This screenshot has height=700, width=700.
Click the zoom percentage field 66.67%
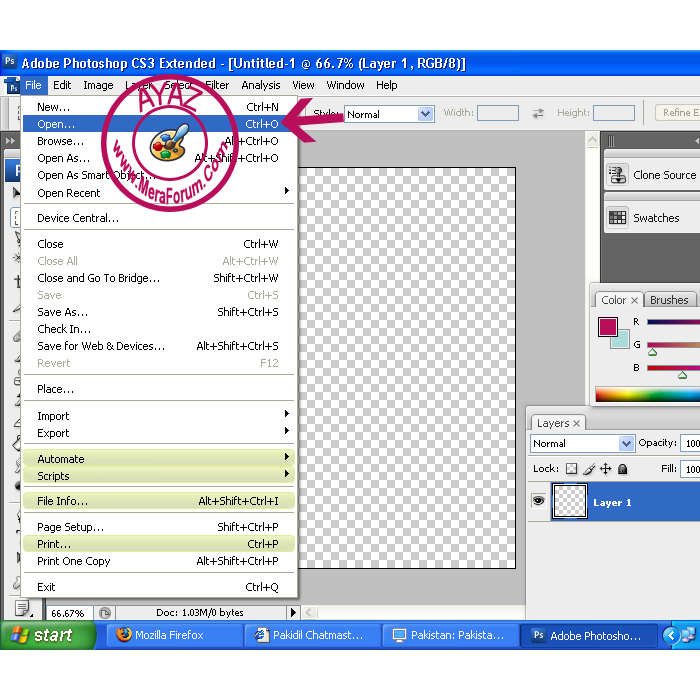tap(69, 613)
